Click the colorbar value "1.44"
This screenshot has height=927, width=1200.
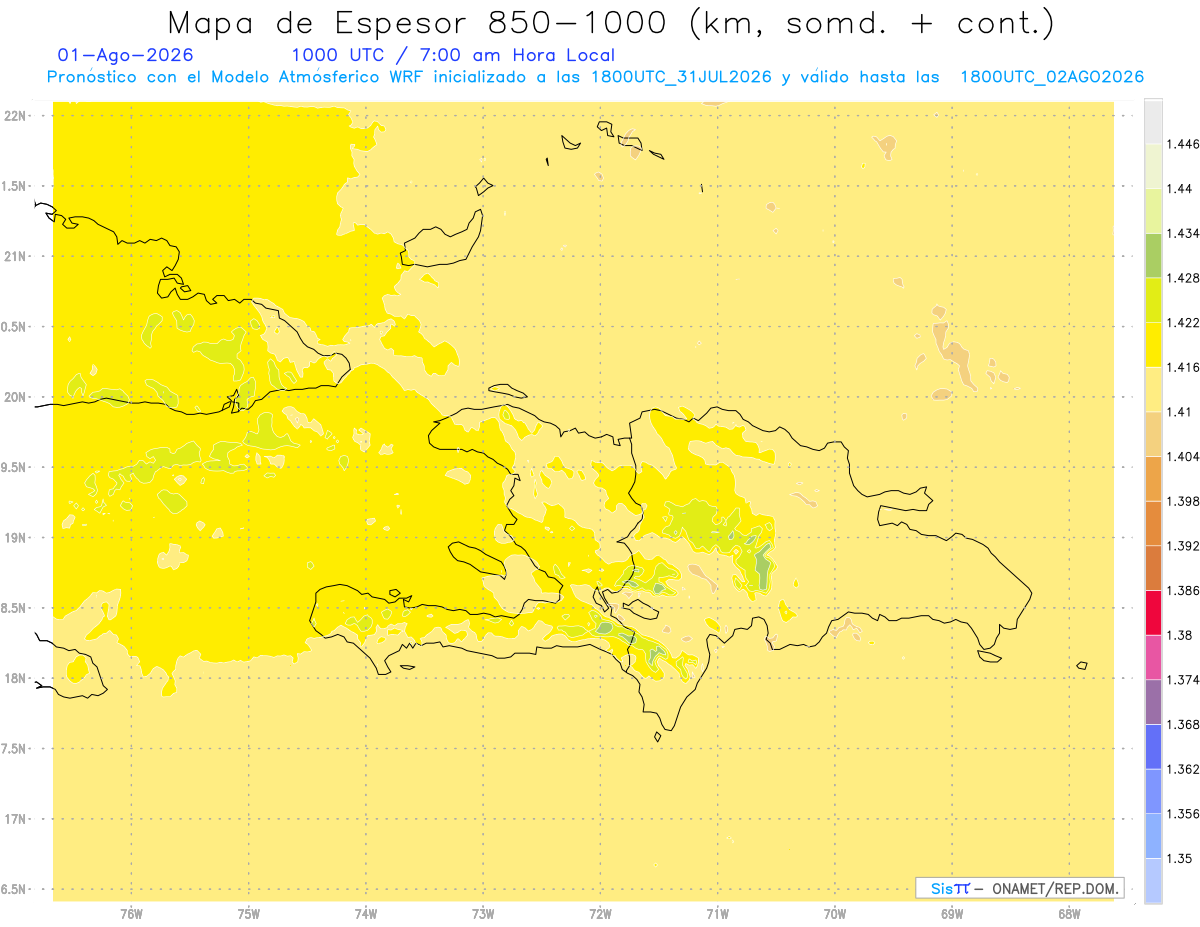[x=1180, y=189]
